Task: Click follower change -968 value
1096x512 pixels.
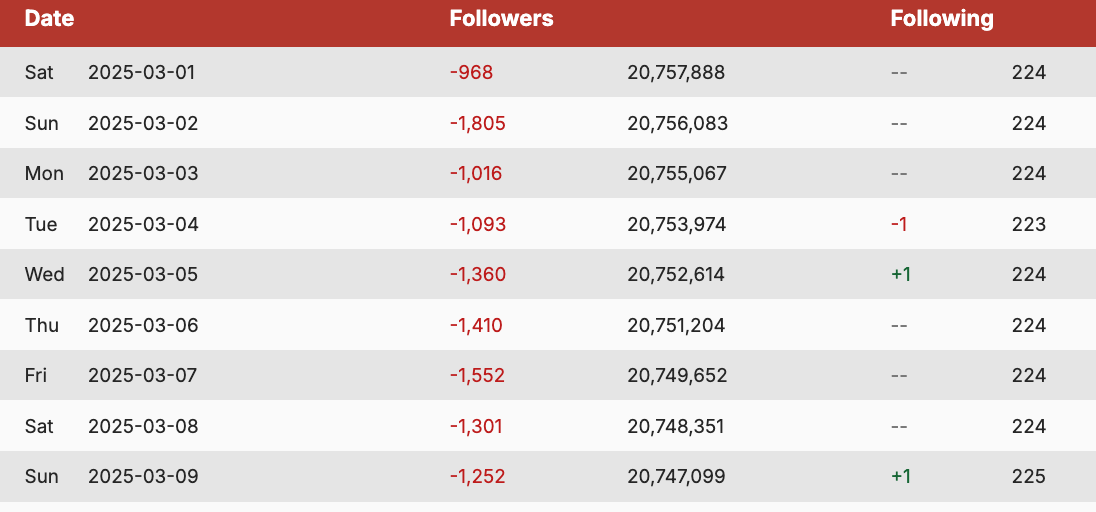Action: [x=471, y=72]
